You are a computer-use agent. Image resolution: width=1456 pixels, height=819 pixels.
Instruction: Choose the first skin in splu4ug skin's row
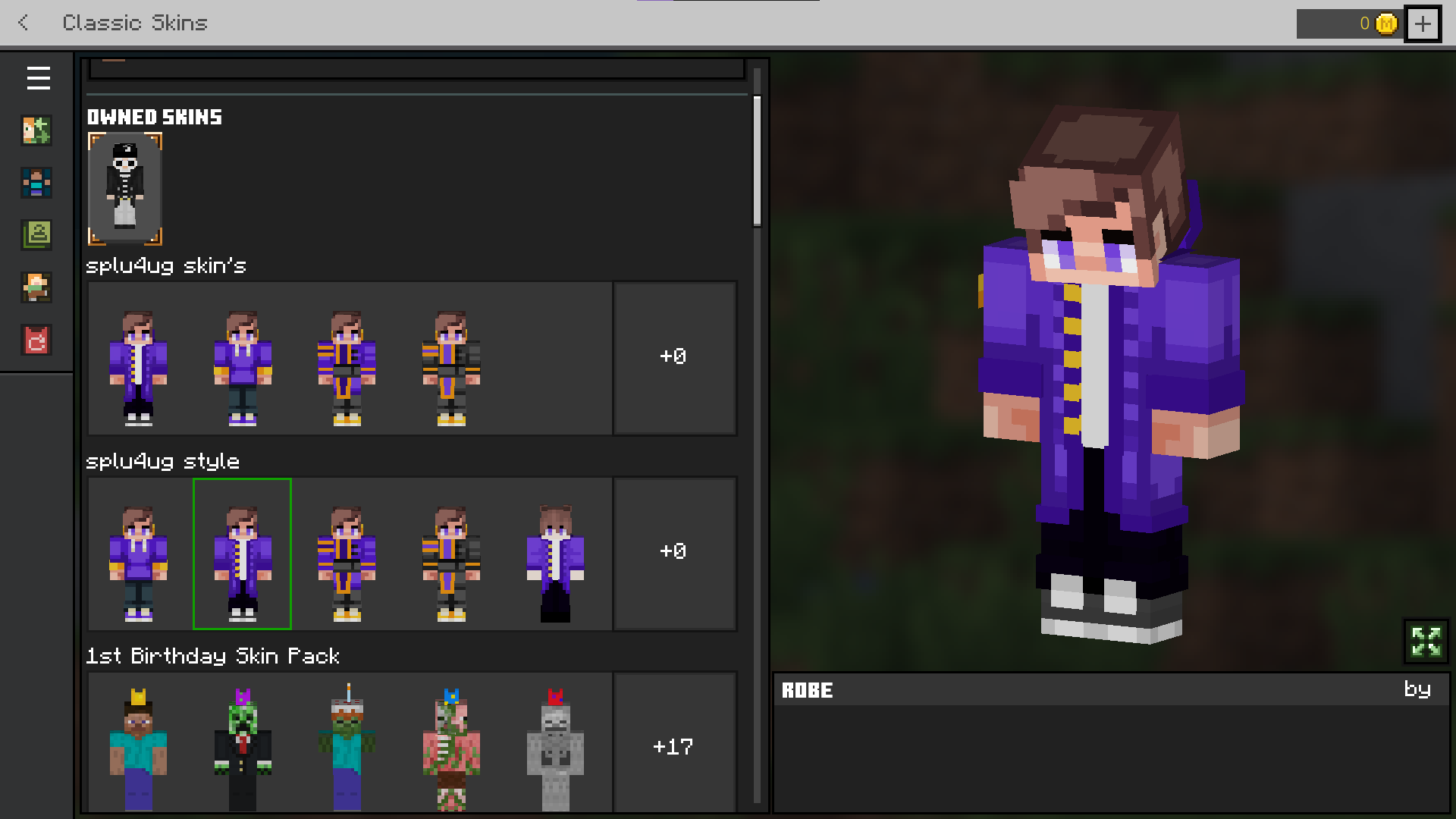[x=138, y=366]
